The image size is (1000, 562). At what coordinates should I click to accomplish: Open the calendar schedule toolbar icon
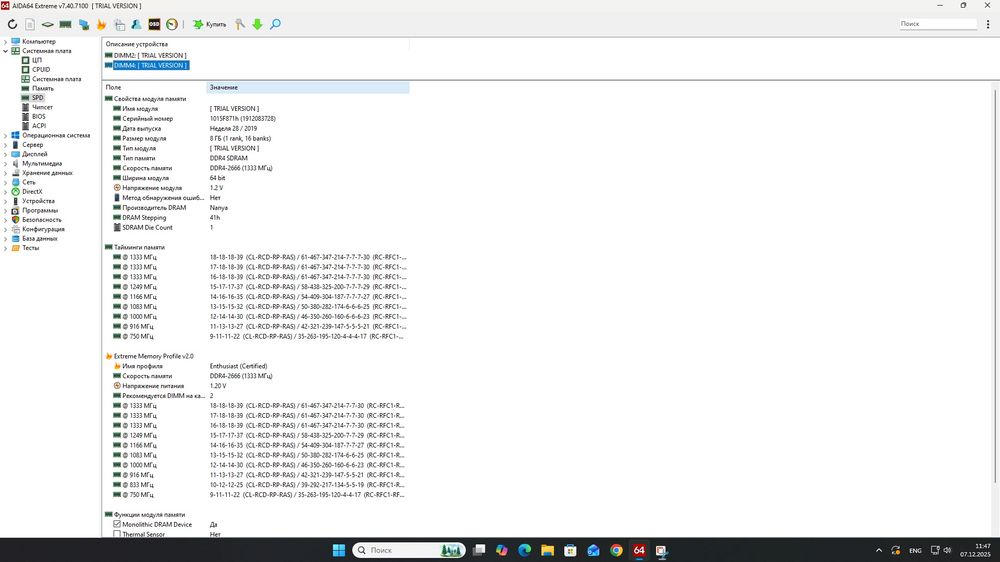pos(119,24)
